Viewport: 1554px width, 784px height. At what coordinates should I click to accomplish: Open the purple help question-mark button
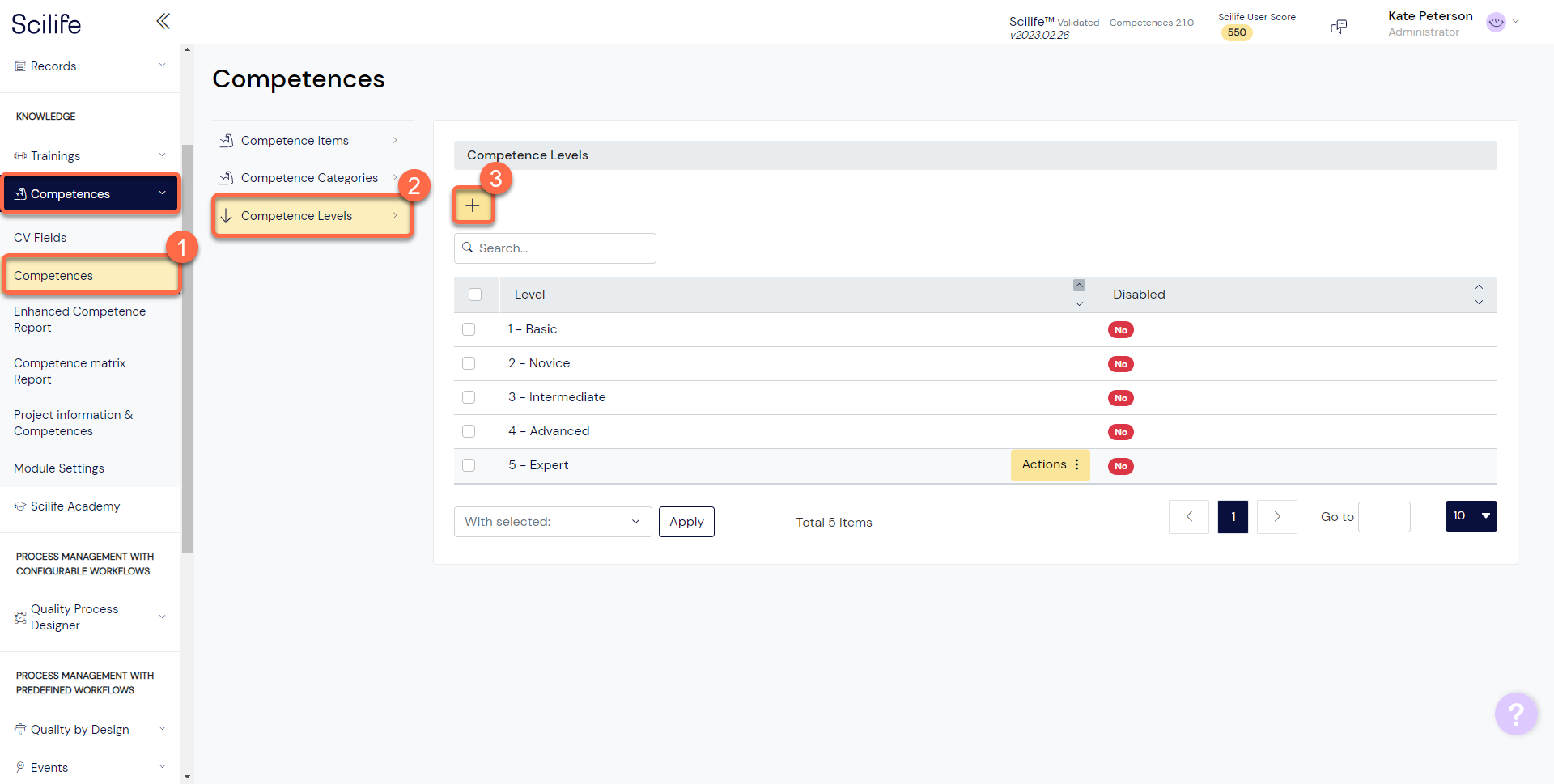(1515, 714)
